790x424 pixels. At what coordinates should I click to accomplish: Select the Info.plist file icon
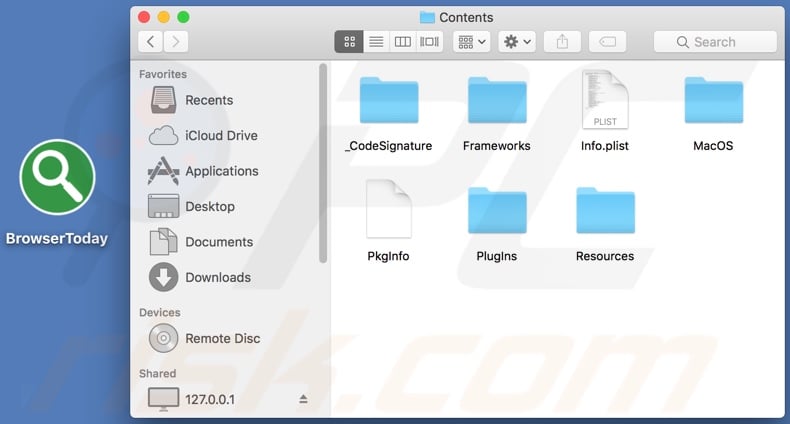[605, 99]
